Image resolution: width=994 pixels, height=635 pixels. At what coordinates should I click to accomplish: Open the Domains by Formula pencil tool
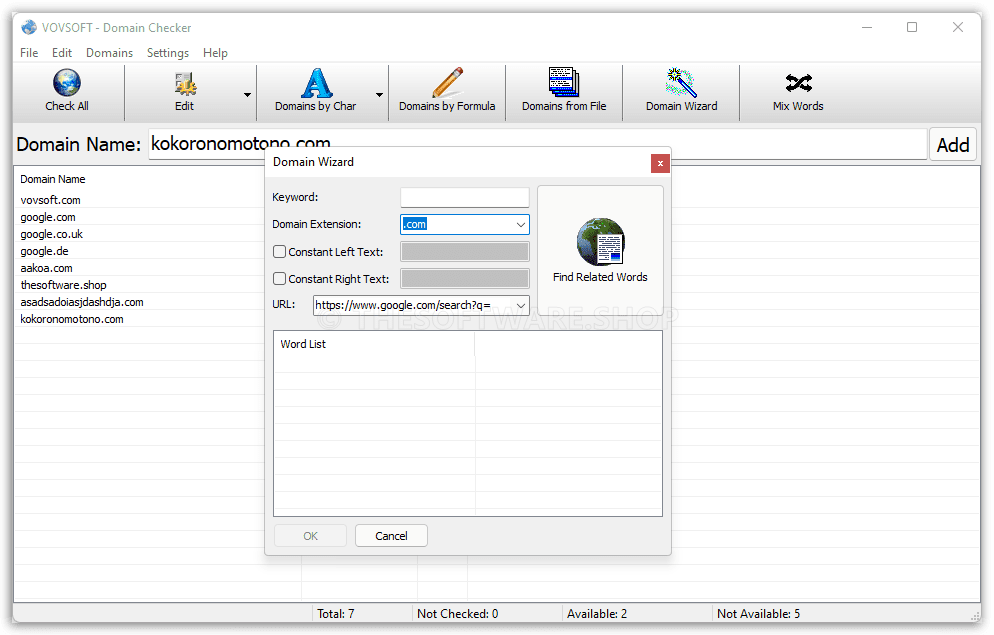447,90
